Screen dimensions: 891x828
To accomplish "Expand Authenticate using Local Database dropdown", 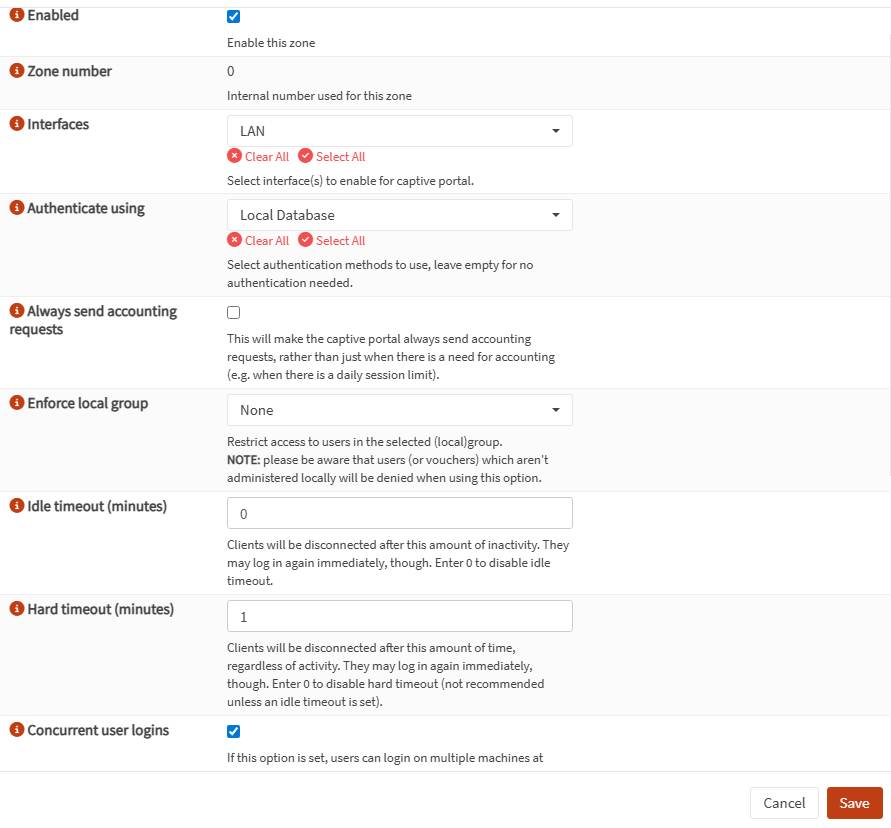I will [400, 215].
